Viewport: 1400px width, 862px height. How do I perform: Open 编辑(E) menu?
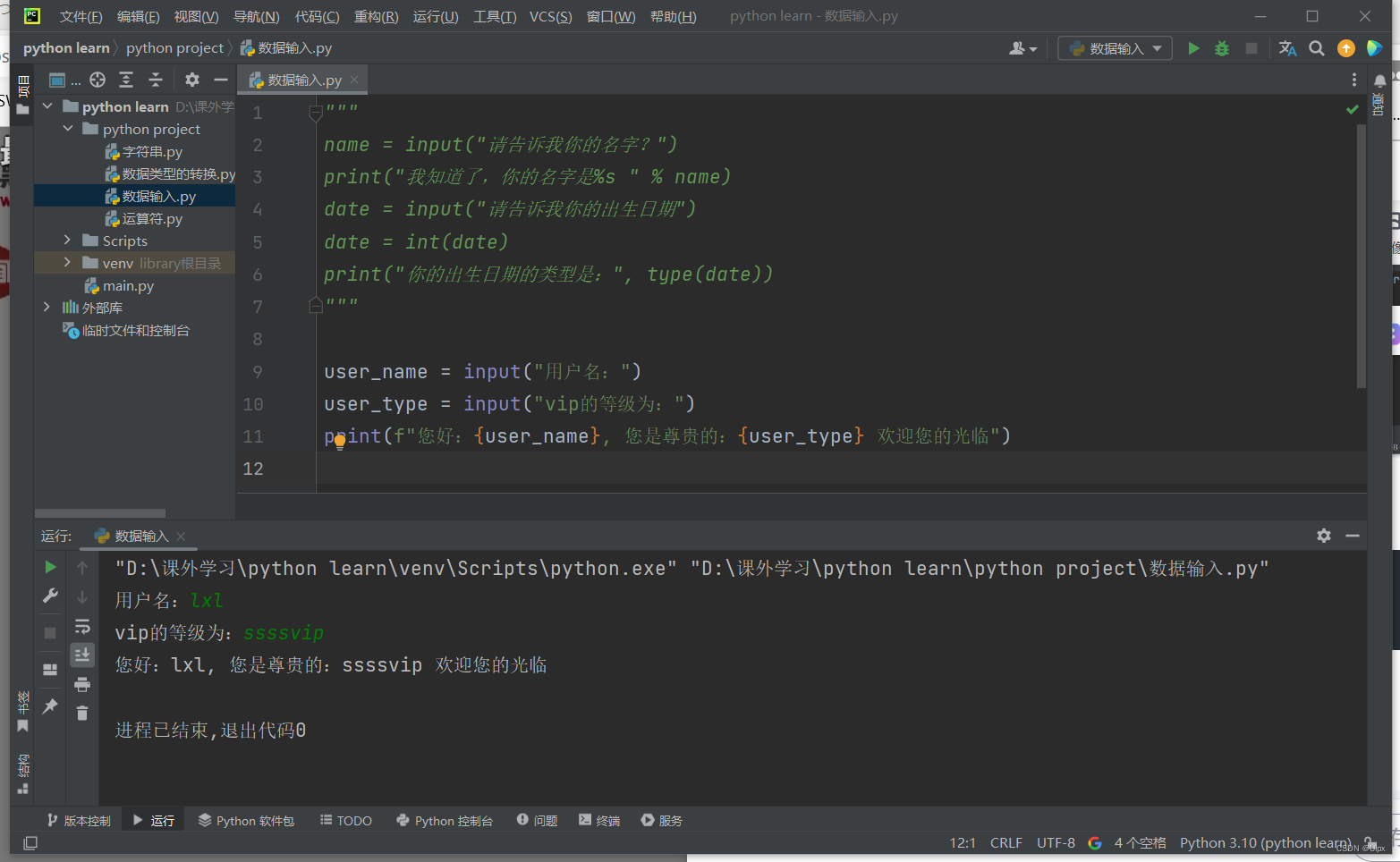(138, 16)
